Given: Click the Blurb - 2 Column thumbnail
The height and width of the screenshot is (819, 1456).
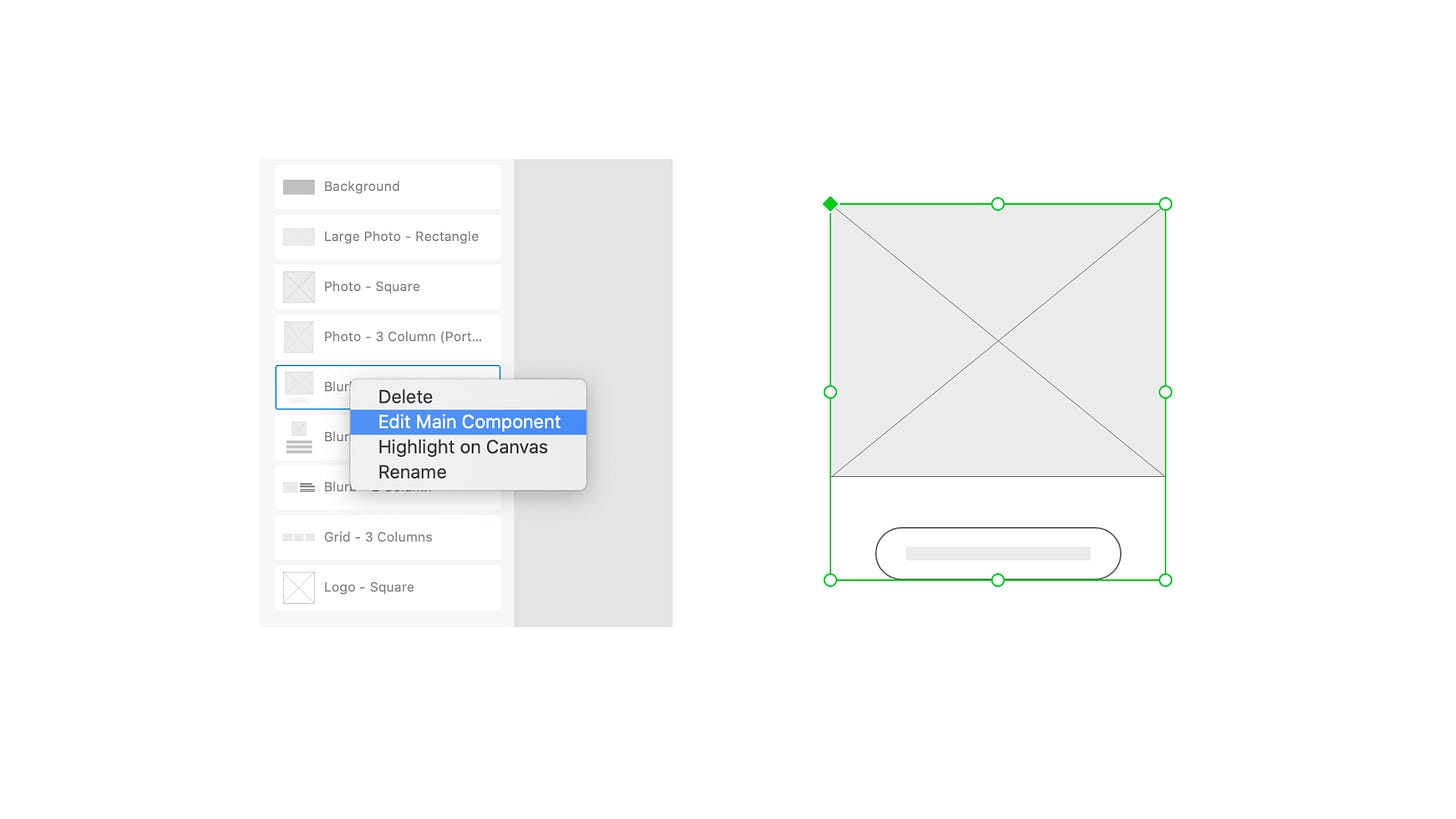Looking at the screenshot, I should pos(298,487).
